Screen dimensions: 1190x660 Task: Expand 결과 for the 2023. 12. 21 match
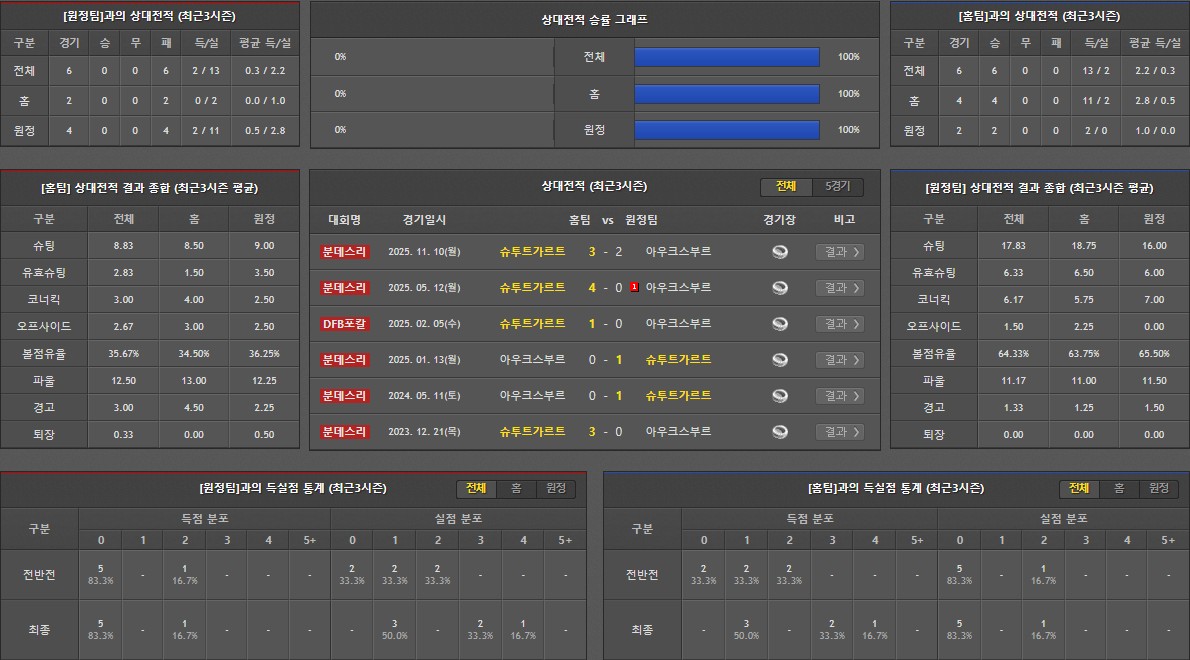tap(838, 432)
